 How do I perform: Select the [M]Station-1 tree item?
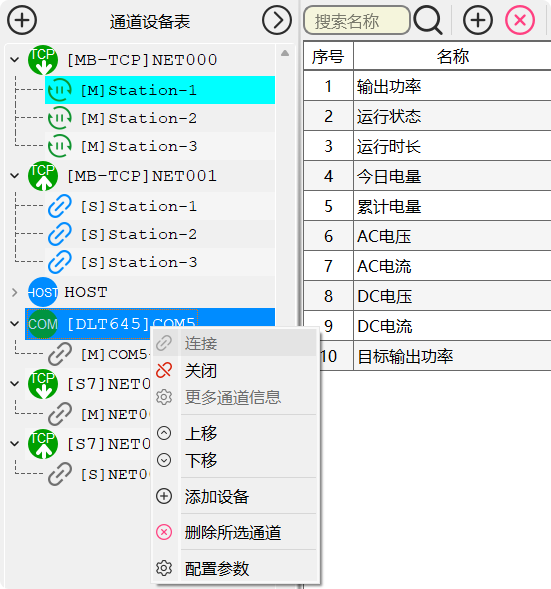[x=160, y=90]
